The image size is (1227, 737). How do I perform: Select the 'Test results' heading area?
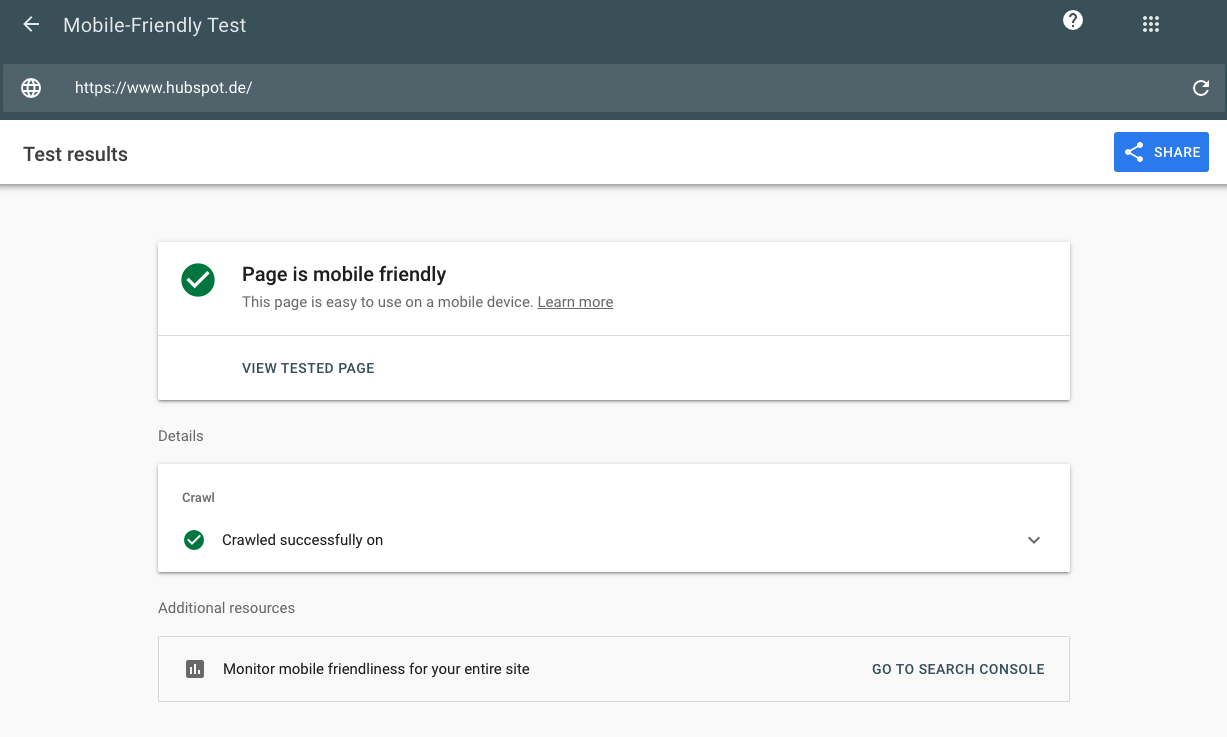tap(75, 154)
